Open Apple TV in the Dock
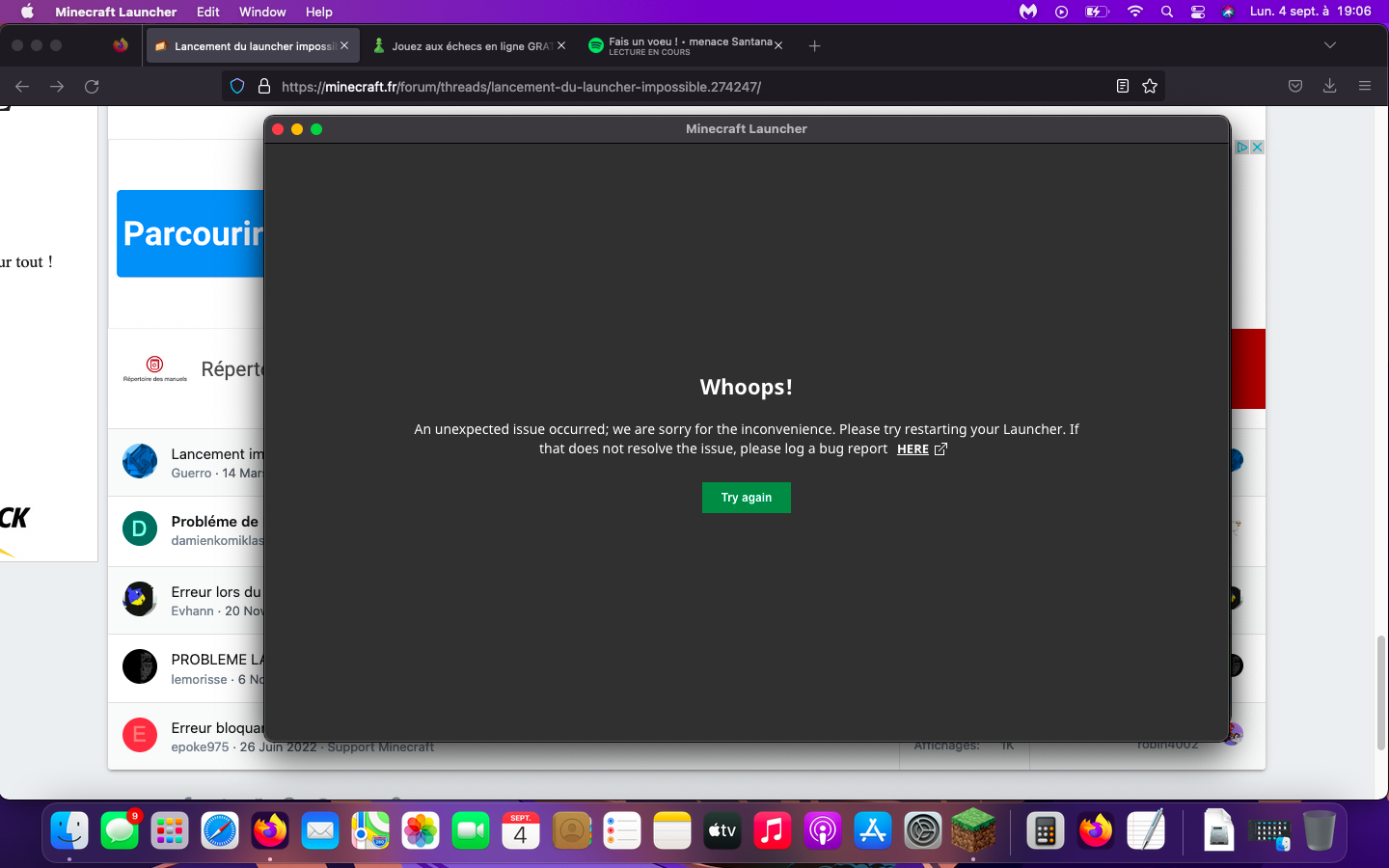Image resolution: width=1389 pixels, height=868 pixels. [x=722, y=830]
